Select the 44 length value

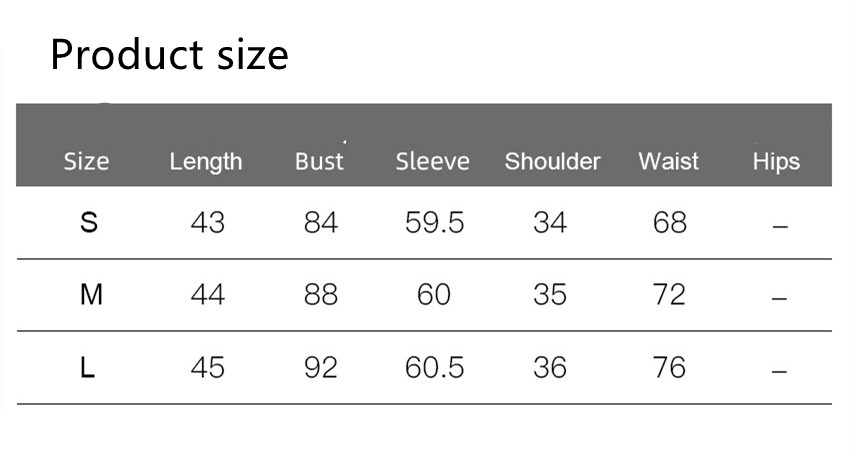207,295
